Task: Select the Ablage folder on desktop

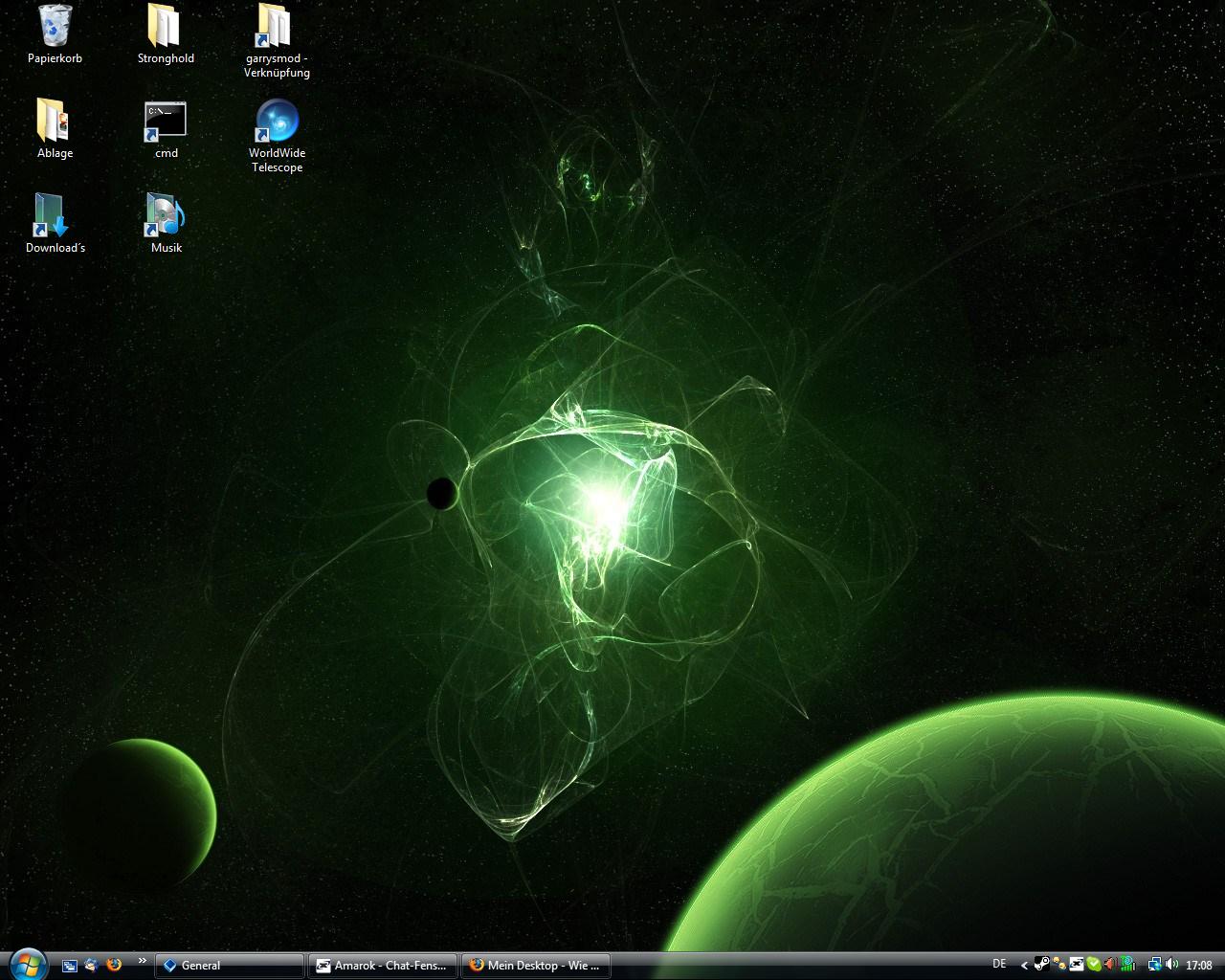Action: (55, 122)
